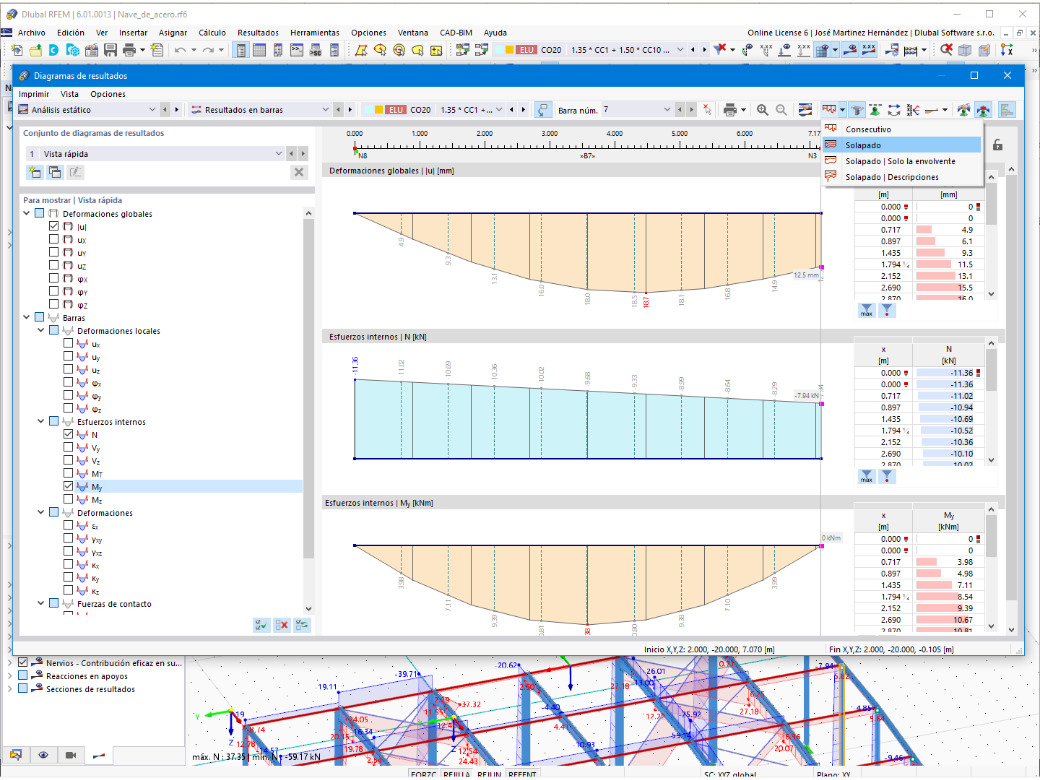
Task: Open the Resultados en barras dropdown
Action: [x=260, y=110]
